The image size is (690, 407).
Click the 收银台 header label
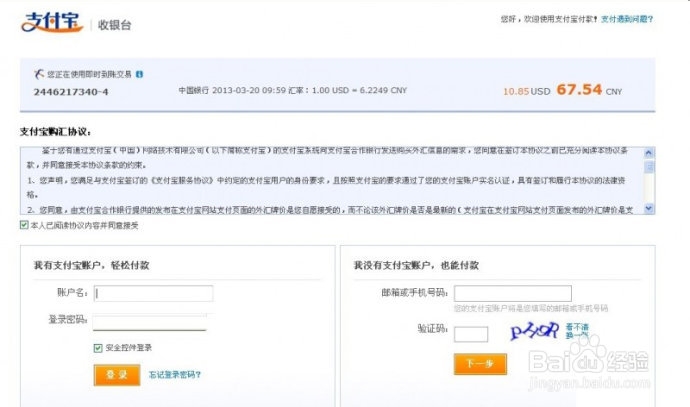(x=115, y=25)
